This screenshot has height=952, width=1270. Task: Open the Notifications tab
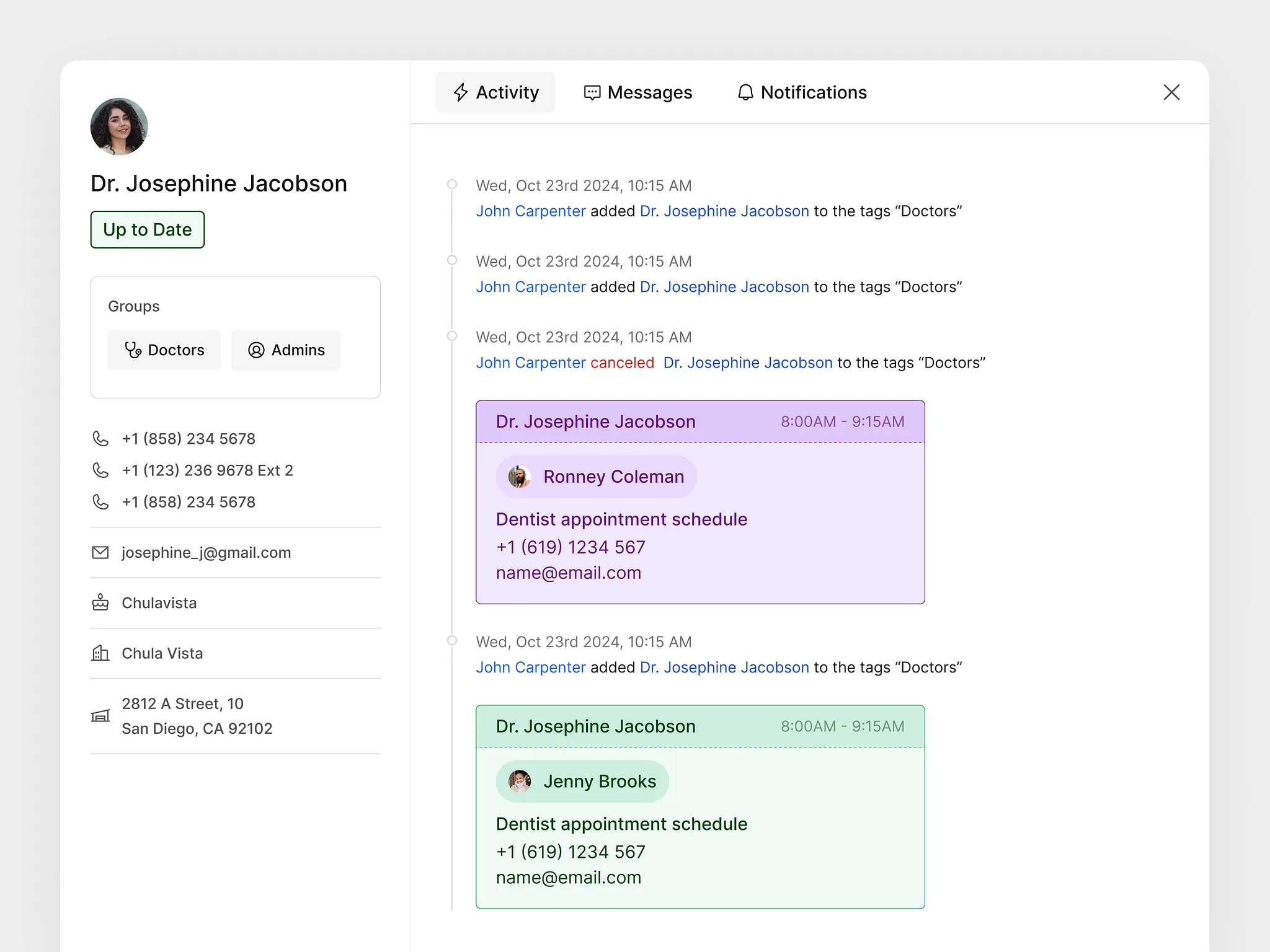(x=802, y=92)
